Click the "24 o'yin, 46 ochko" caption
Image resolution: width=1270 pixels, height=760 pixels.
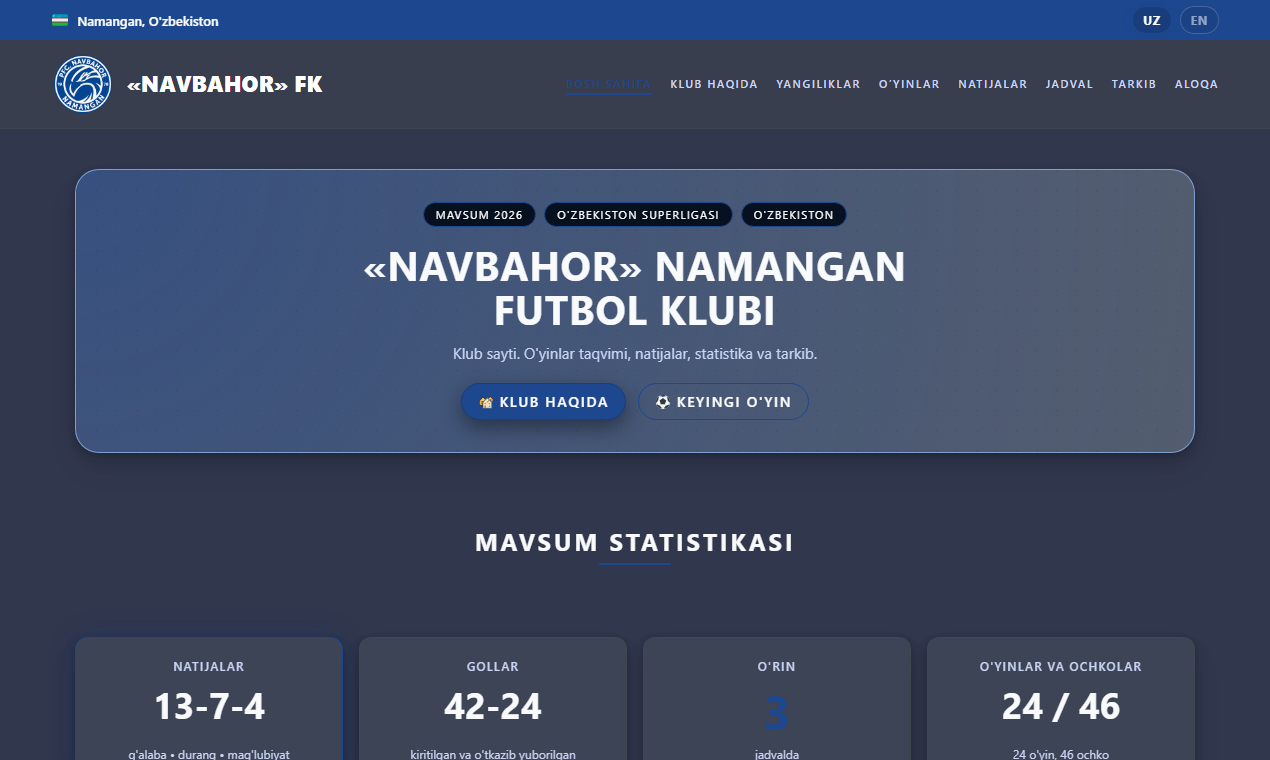[1061, 754]
